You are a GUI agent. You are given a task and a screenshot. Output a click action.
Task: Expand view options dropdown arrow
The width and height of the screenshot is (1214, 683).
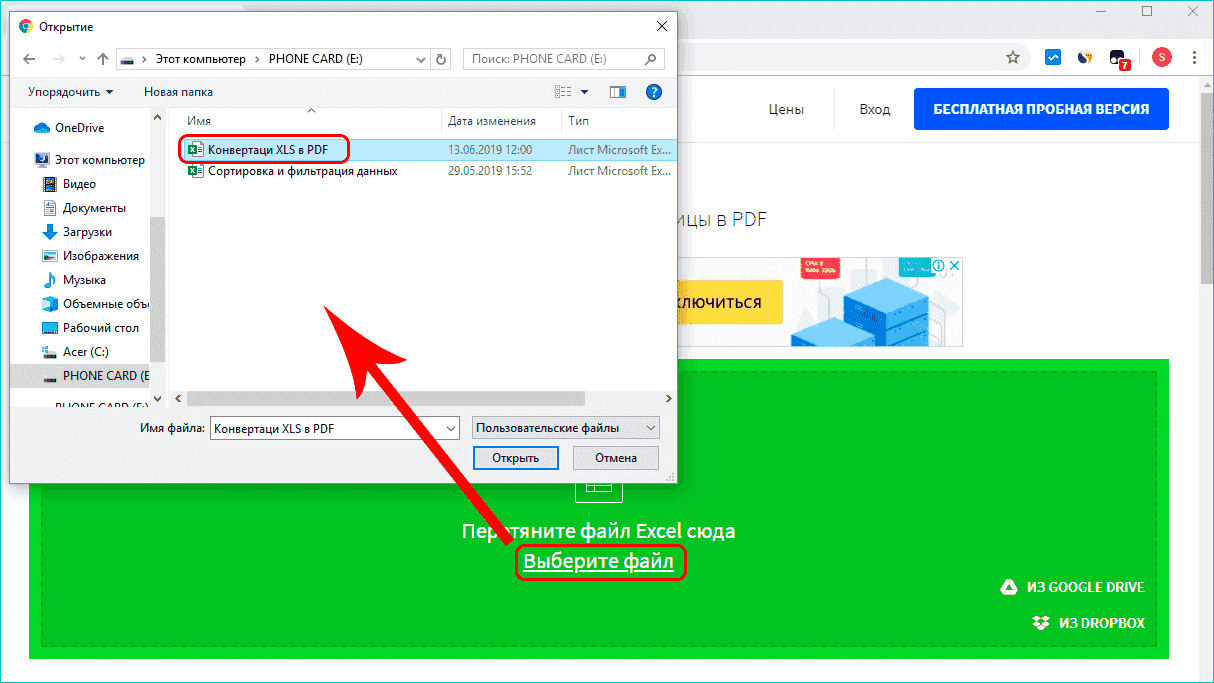pyautogui.click(x=583, y=92)
